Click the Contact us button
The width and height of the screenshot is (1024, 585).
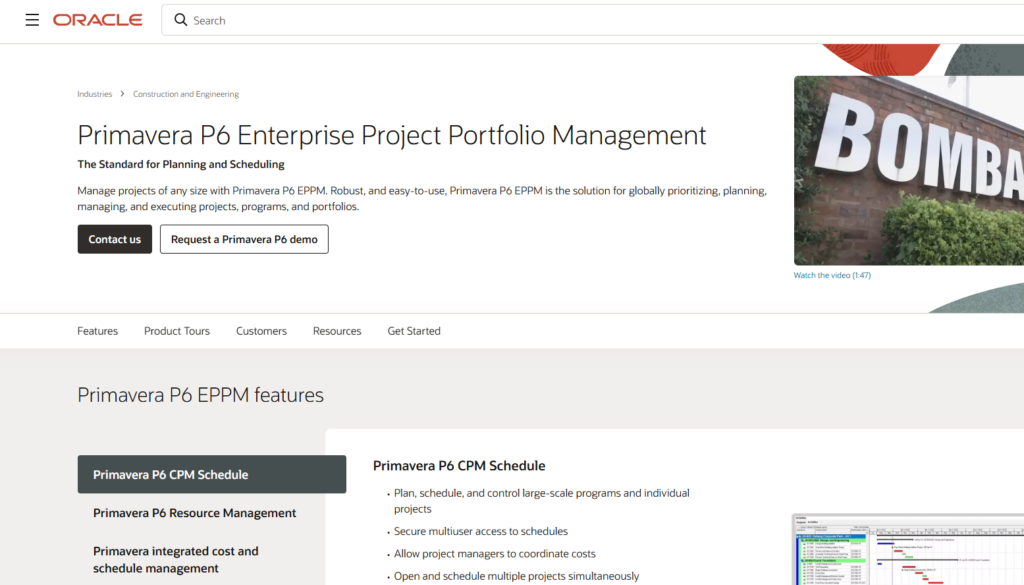115,239
